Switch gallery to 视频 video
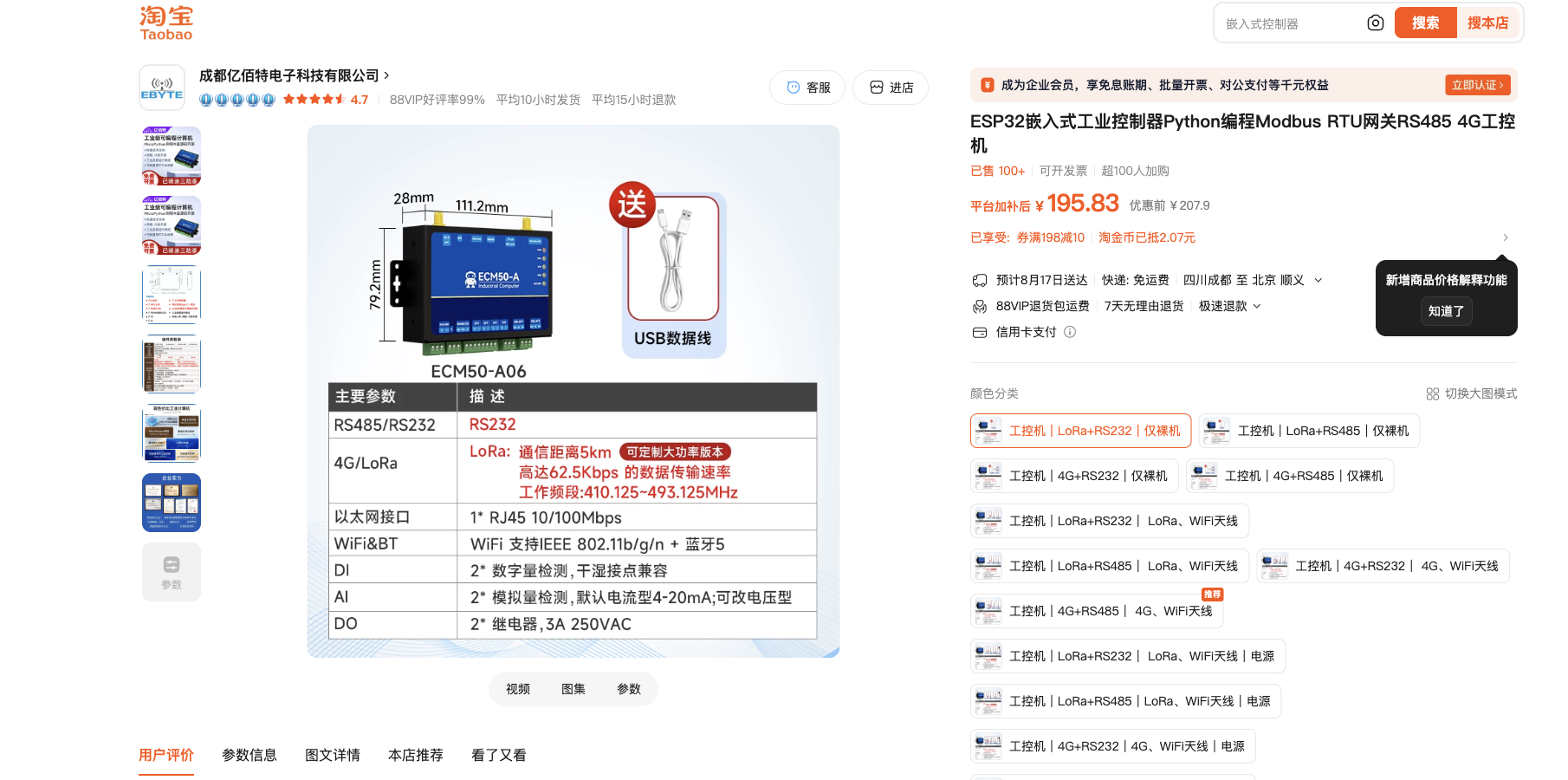Image resolution: width=1568 pixels, height=780 pixels. click(x=518, y=689)
